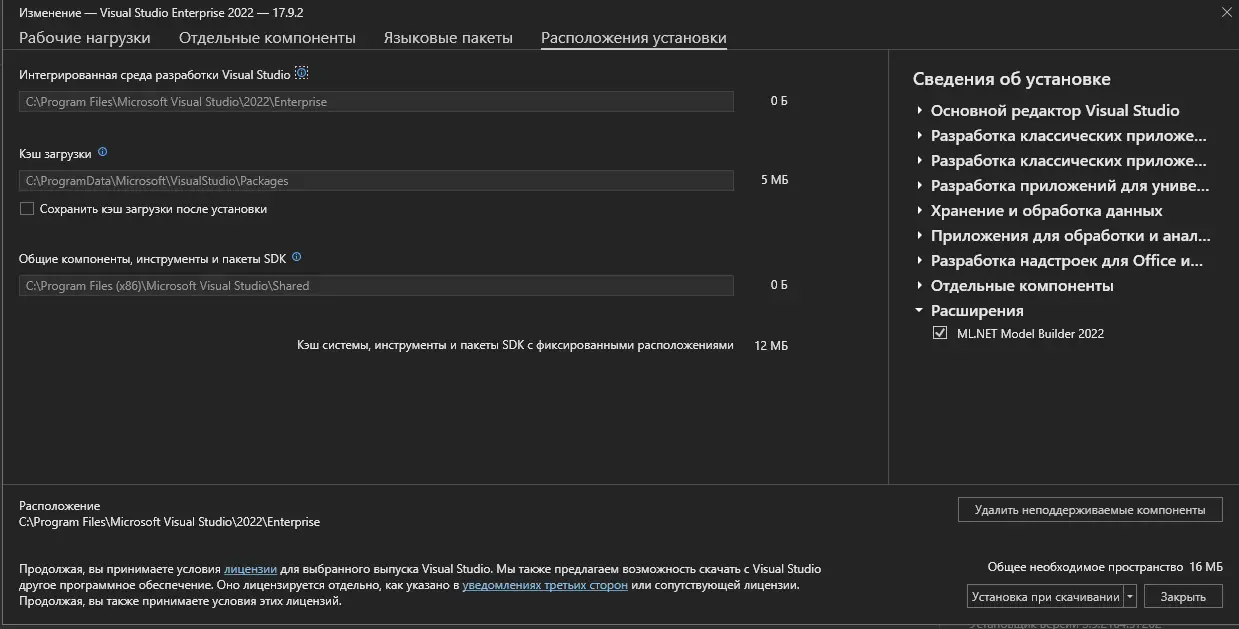The image size is (1239, 629).
Task: Open the Языковые пакеты tab
Action: pos(448,37)
